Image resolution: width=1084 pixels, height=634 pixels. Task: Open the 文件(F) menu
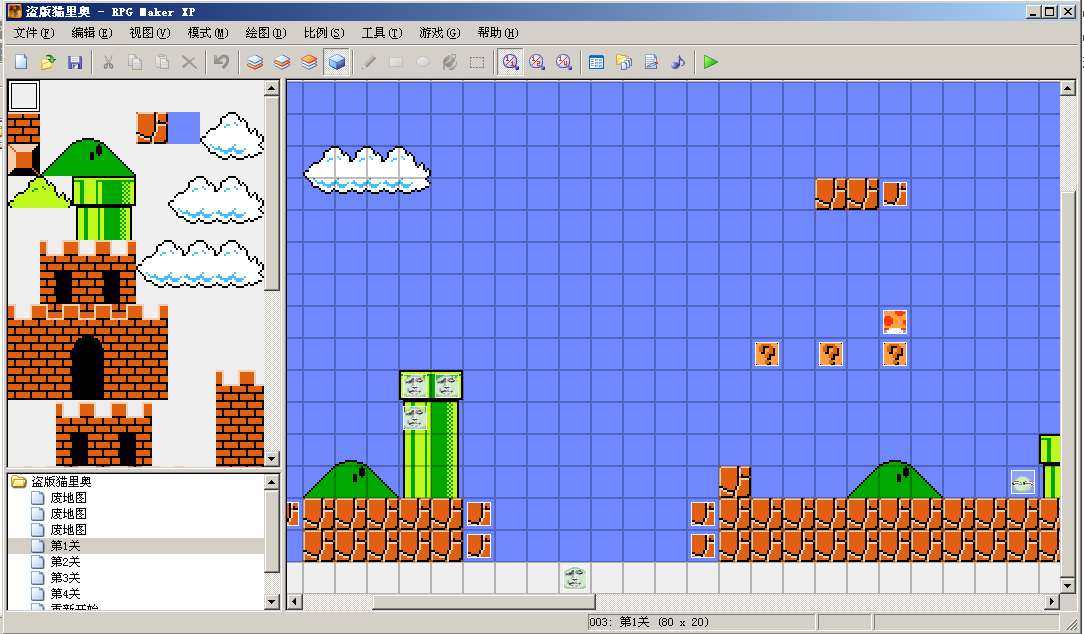click(34, 32)
